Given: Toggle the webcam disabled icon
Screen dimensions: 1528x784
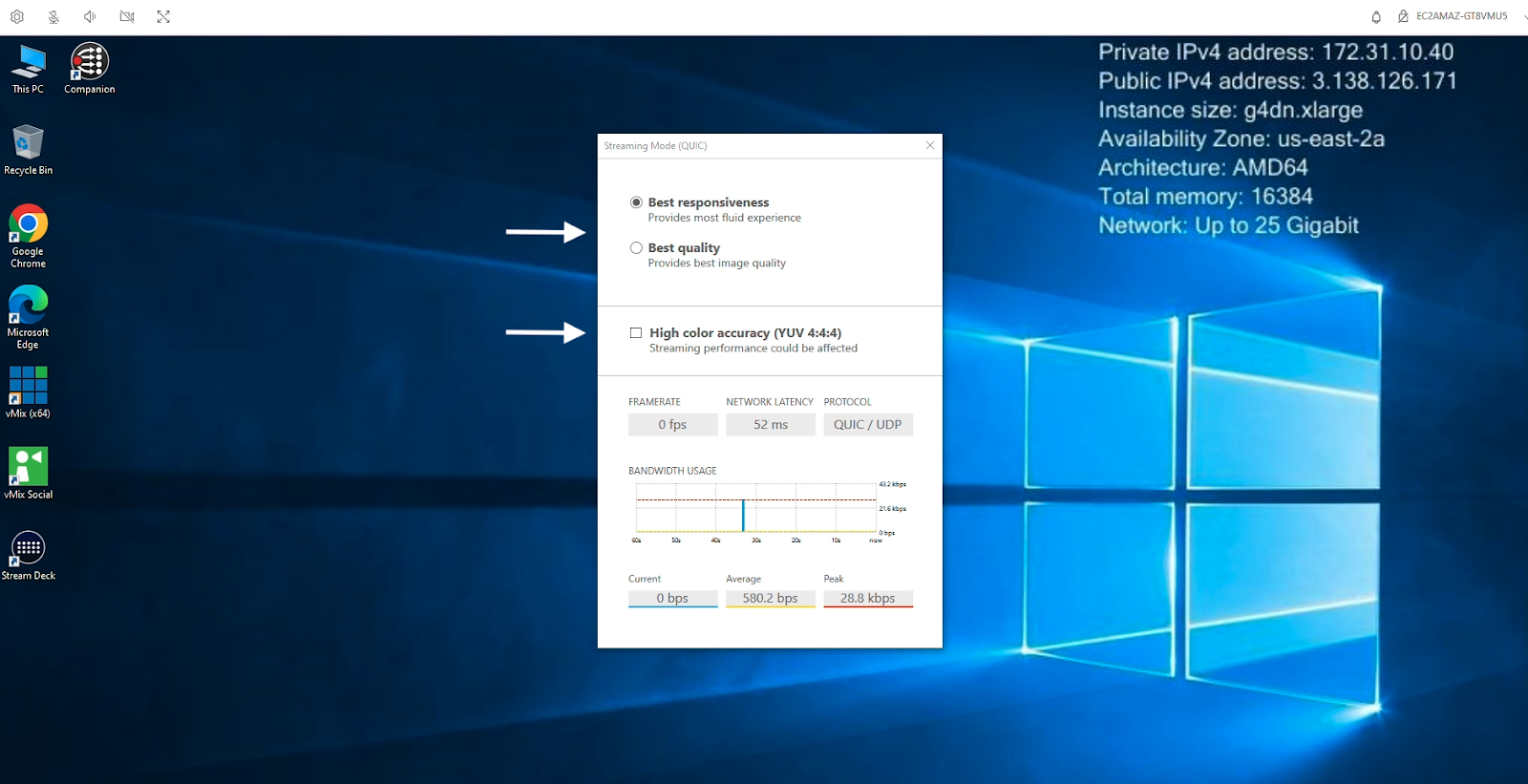Looking at the screenshot, I should click(x=127, y=16).
